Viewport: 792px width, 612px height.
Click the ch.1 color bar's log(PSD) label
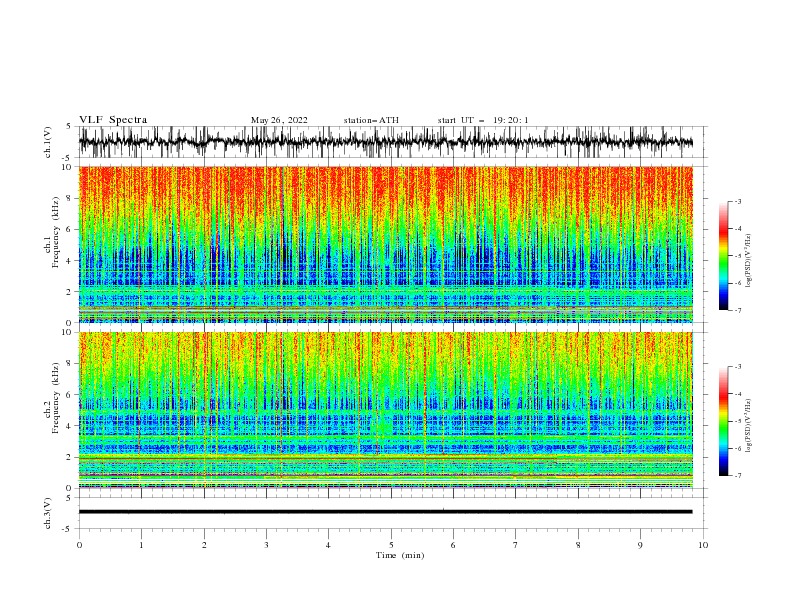click(x=749, y=261)
